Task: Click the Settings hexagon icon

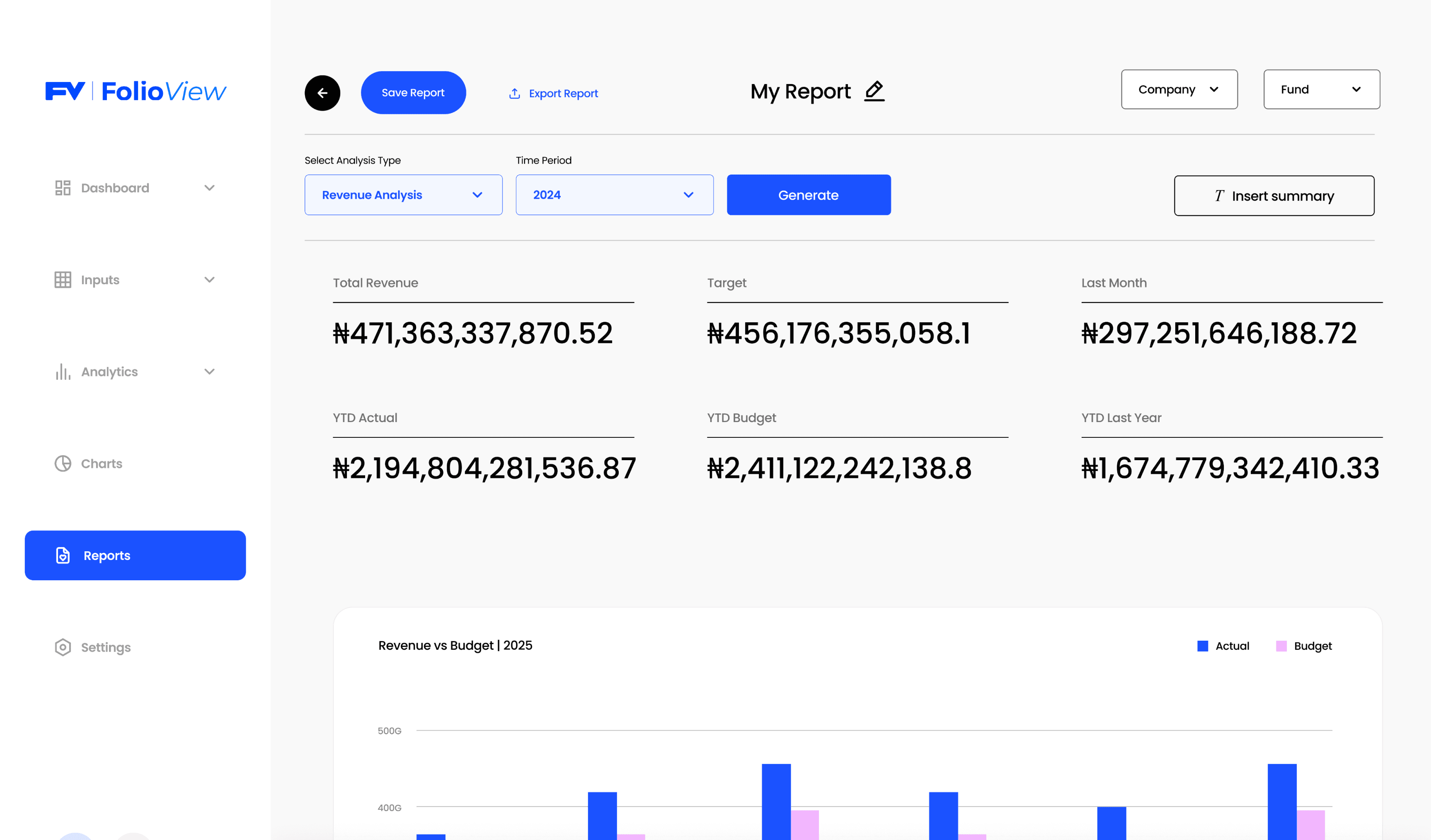Action: [x=63, y=647]
